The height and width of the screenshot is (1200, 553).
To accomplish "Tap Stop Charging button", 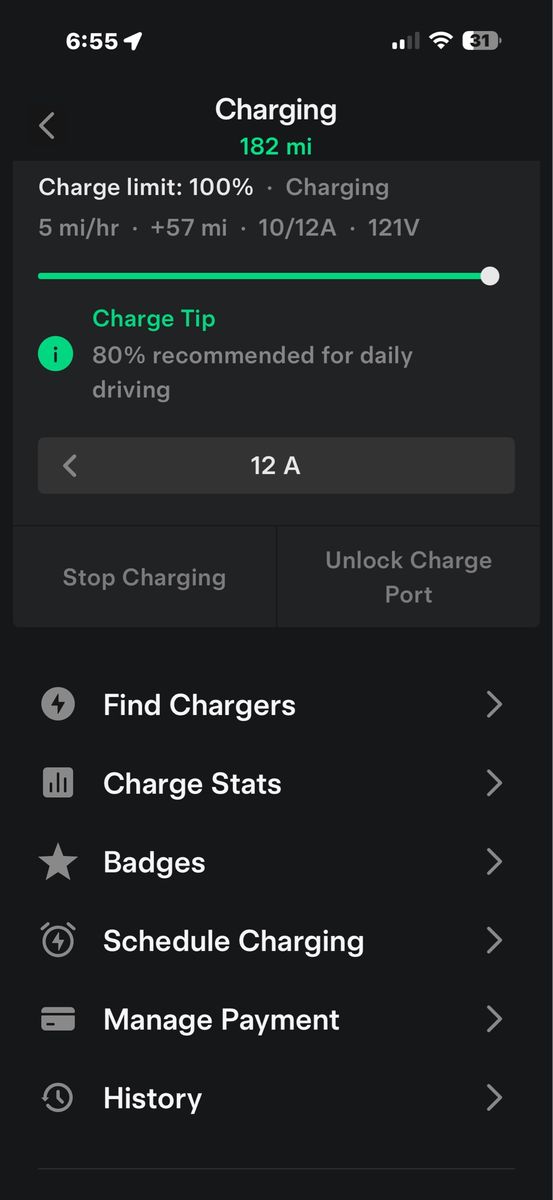I will (144, 577).
